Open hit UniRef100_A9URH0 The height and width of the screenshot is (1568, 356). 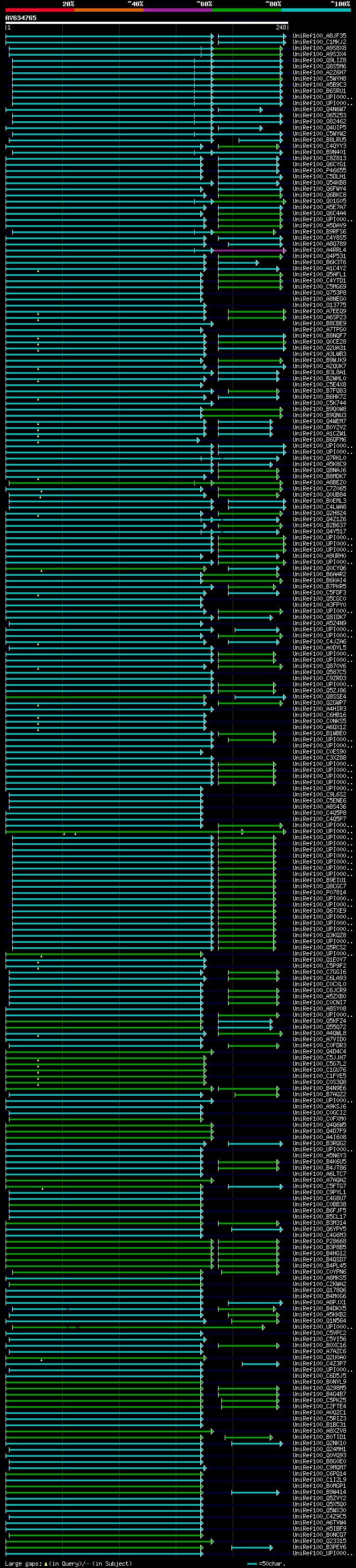(x=319, y=556)
